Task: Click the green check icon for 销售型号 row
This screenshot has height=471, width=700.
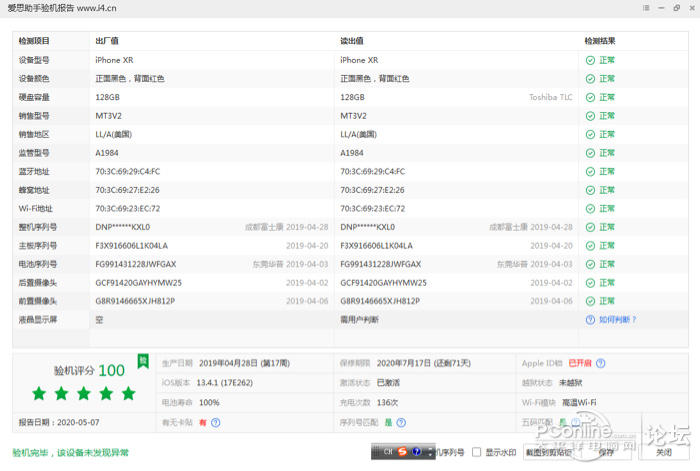Action: click(x=590, y=116)
